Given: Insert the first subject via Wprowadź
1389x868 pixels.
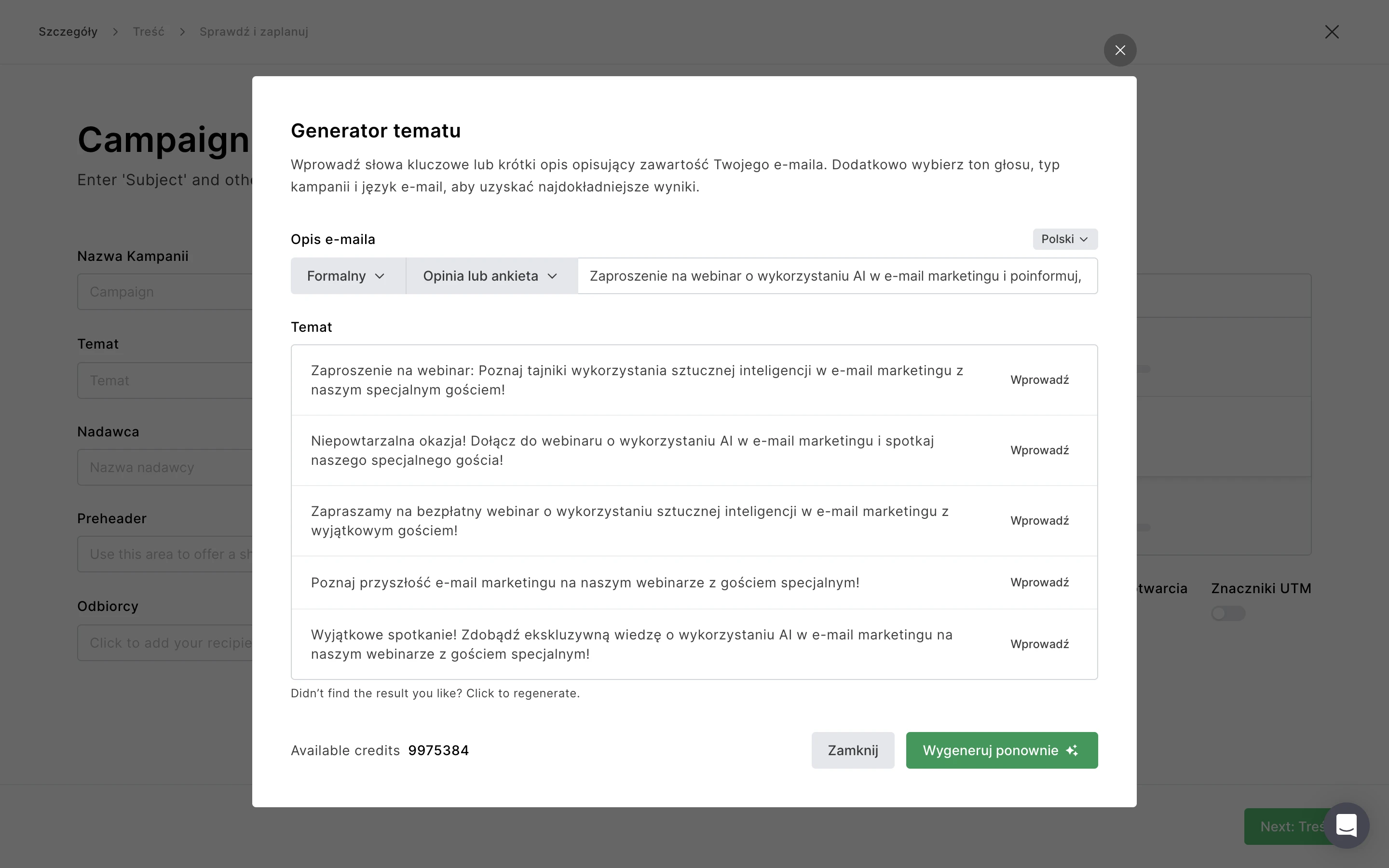Looking at the screenshot, I should (x=1039, y=380).
